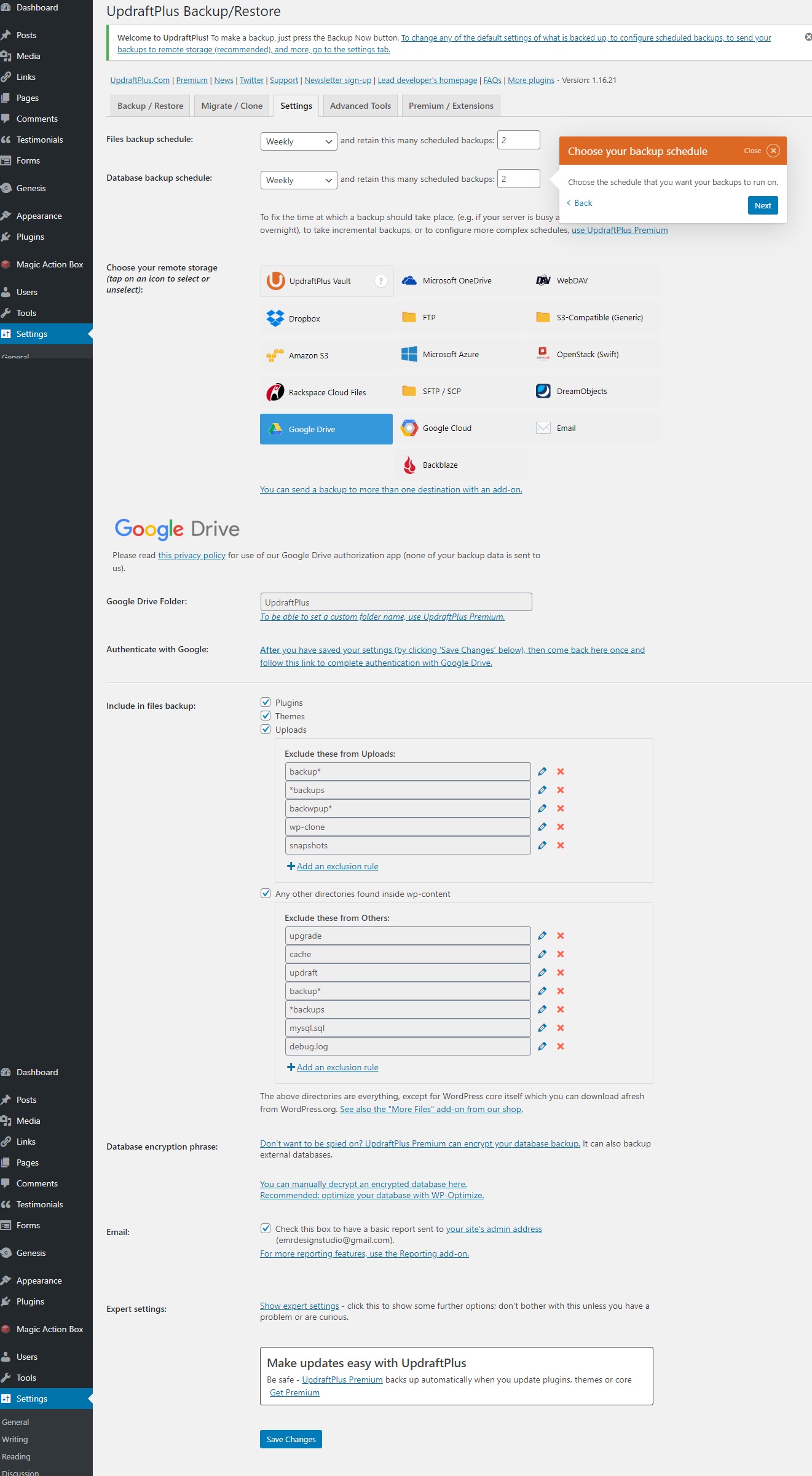Edit the updraft exclusion rule
Image resolution: width=812 pixels, height=1476 pixels.
[542, 973]
